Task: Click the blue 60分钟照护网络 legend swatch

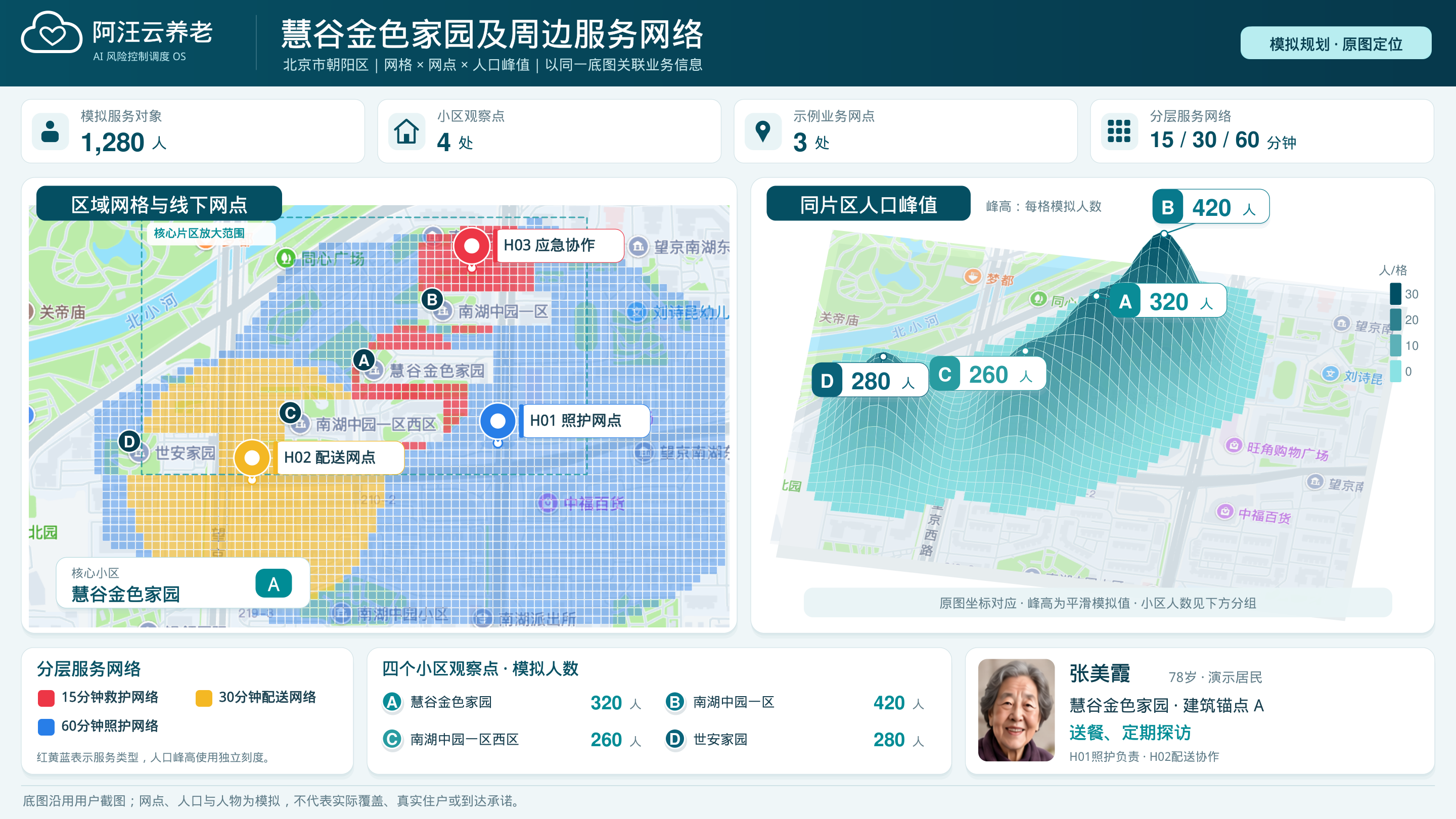Action: [x=46, y=727]
